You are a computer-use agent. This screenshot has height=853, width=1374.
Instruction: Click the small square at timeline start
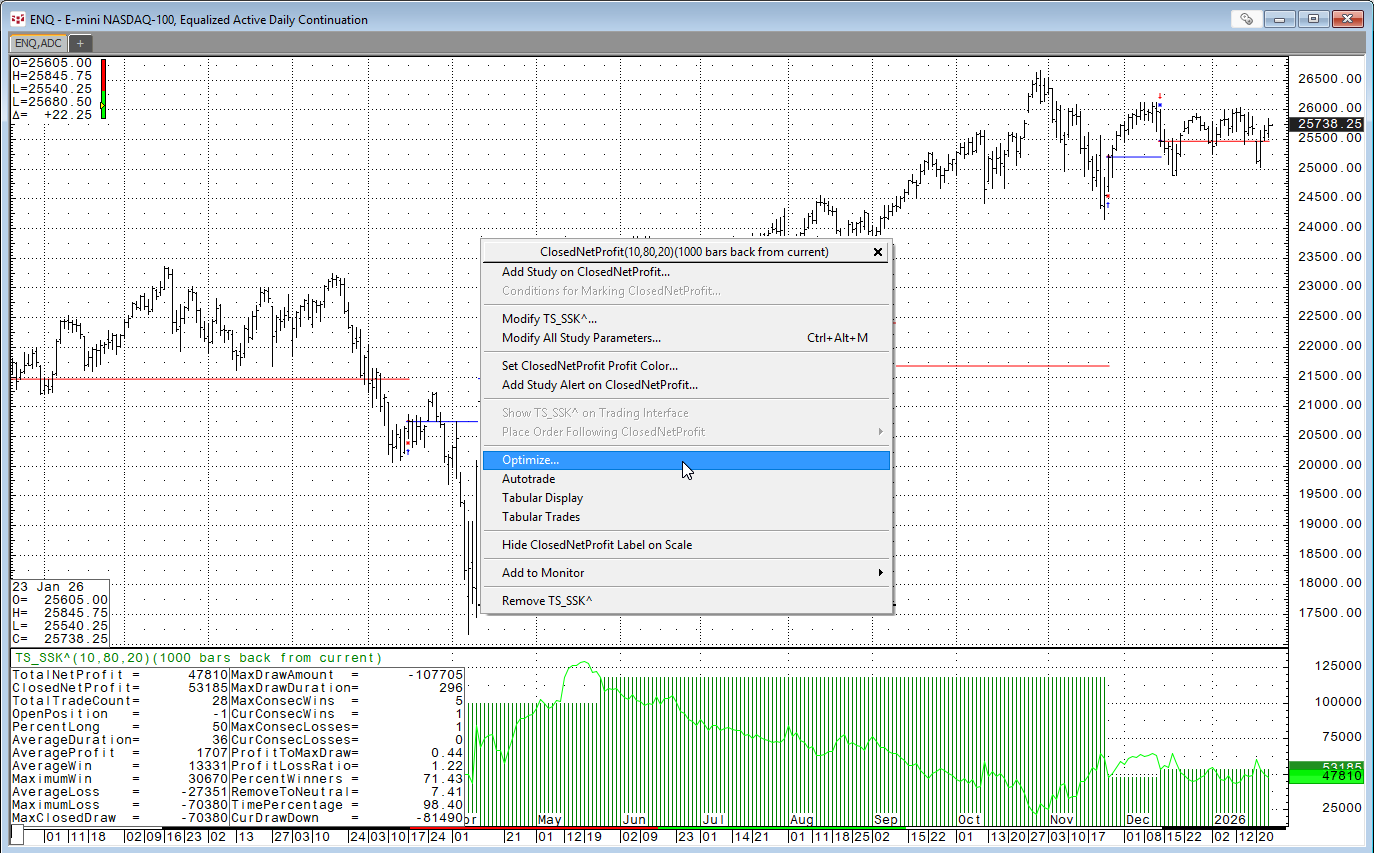pyautogui.click(x=17, y=836)
